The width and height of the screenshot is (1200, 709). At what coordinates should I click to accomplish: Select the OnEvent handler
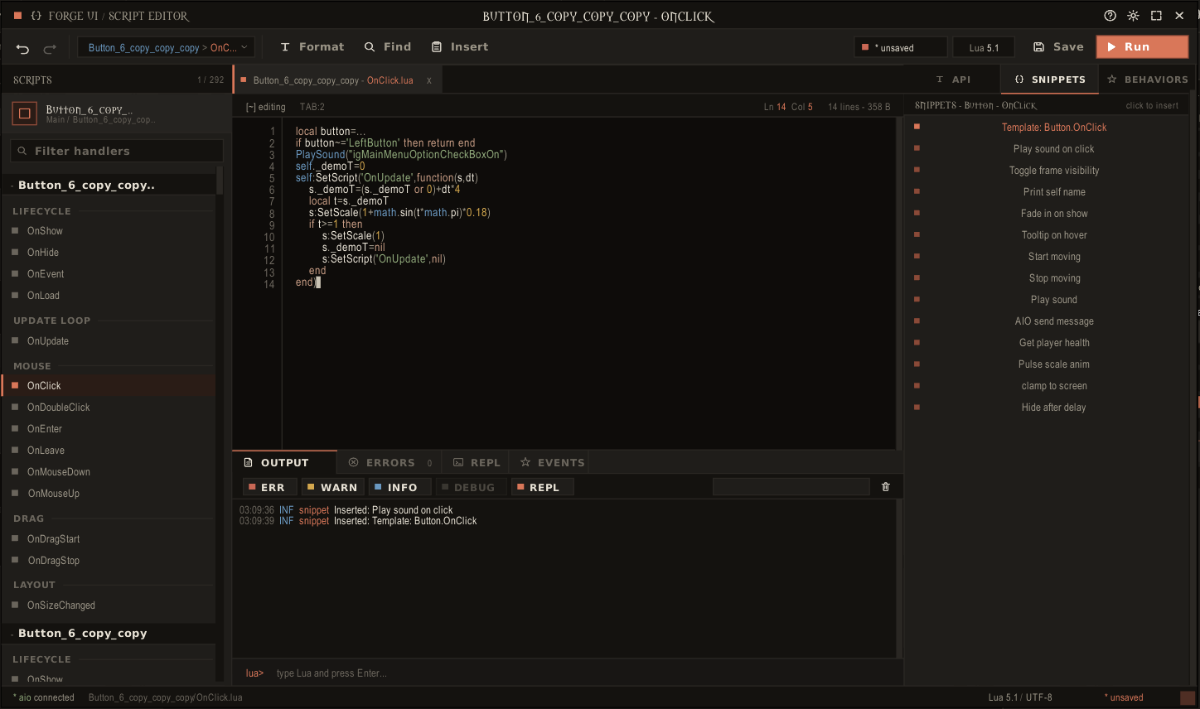(x=109, y=274)
